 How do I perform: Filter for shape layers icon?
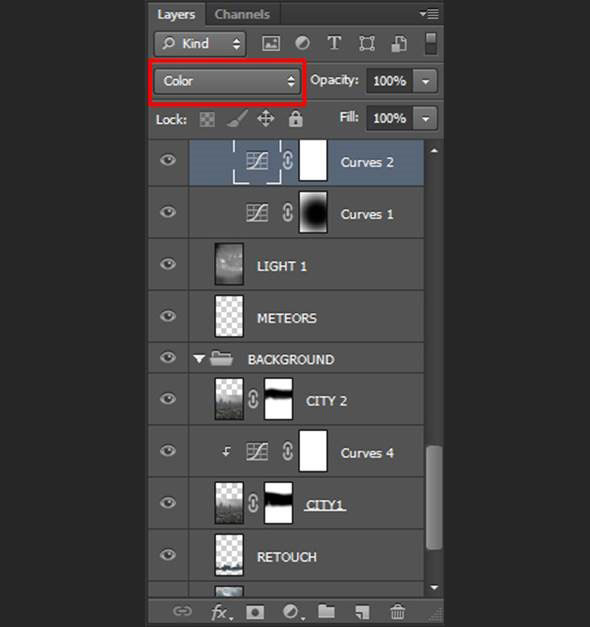pyautogui.click(x=367, y=43)
